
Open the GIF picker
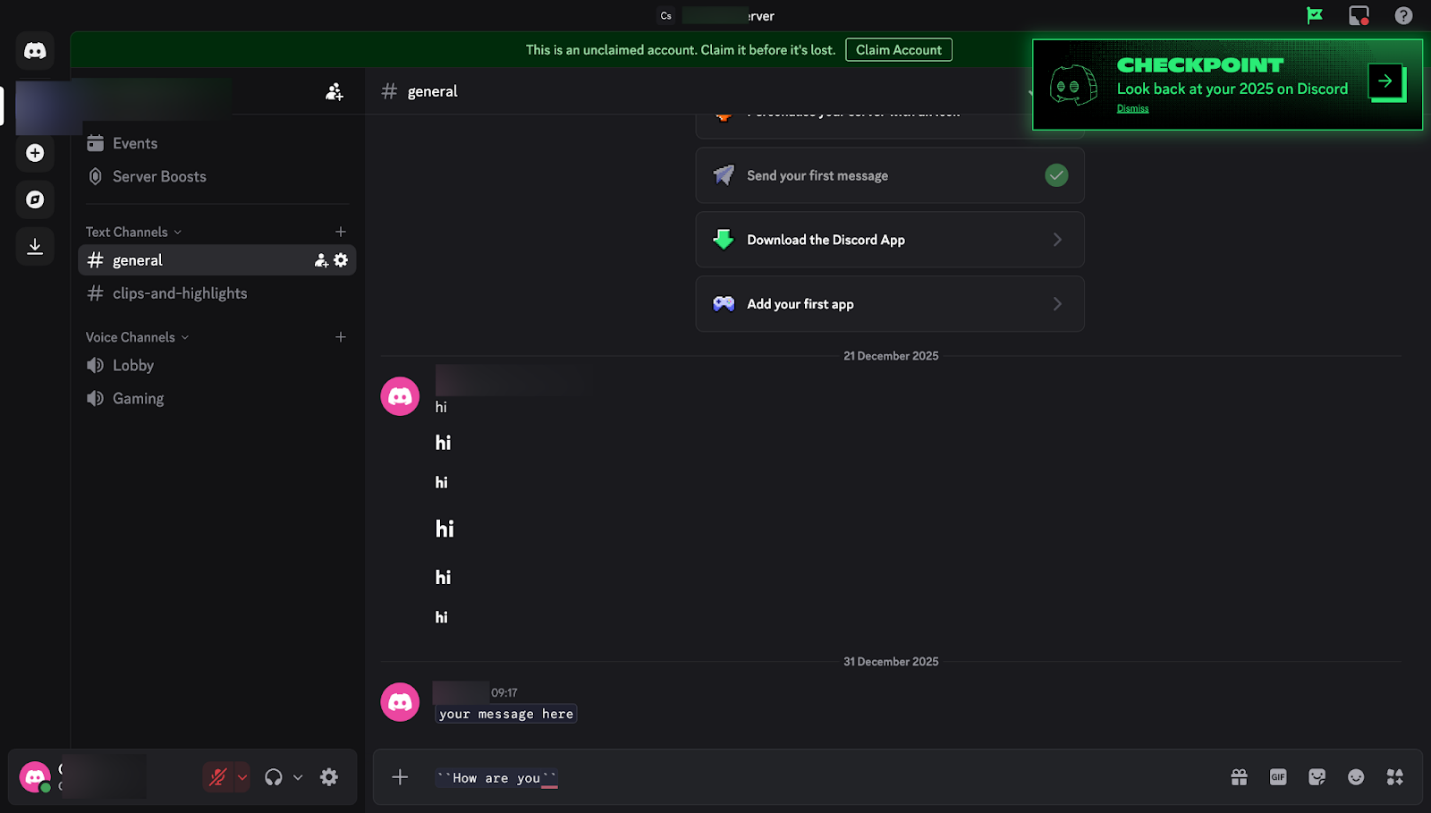pos(1278,777)
